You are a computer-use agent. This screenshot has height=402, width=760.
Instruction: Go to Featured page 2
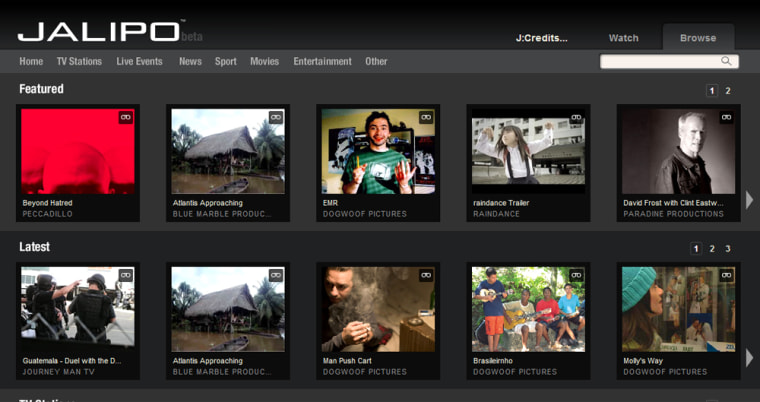(x=728, y=91)
